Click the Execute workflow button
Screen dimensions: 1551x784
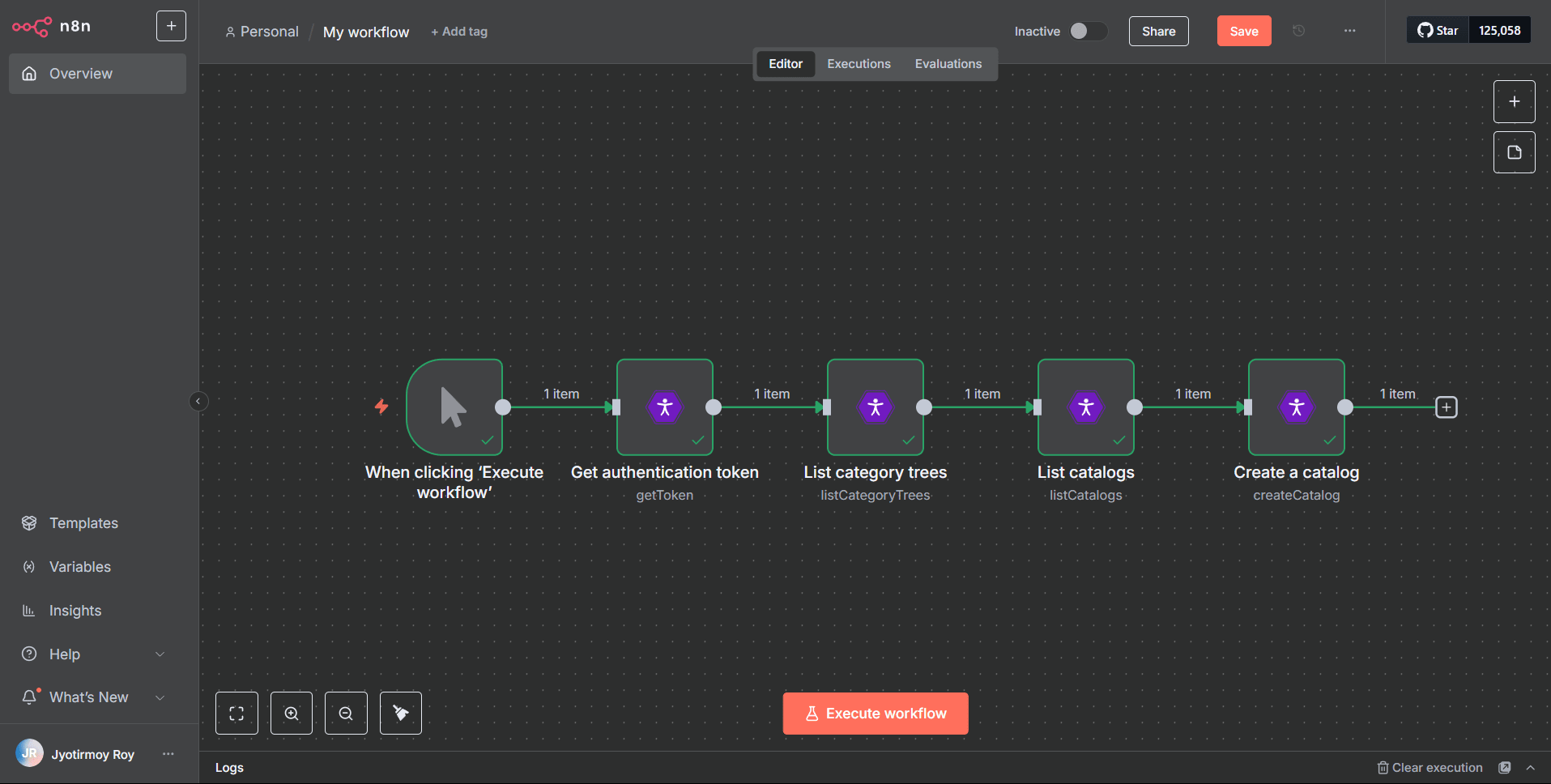click(x=875, y=713)
